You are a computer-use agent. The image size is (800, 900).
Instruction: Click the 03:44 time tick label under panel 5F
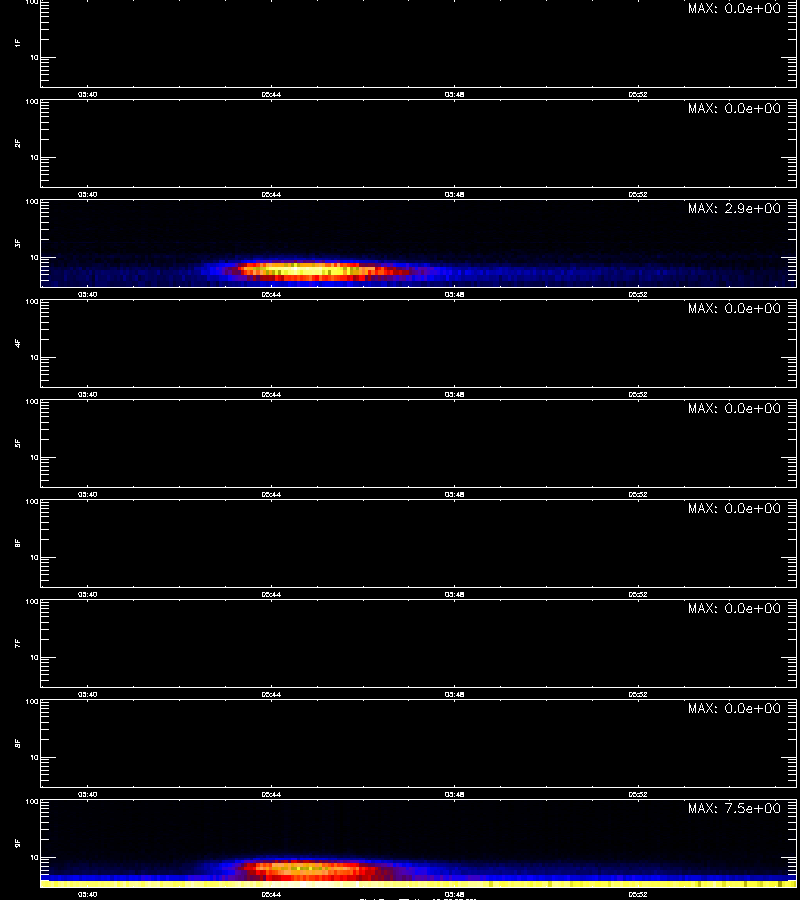pyautogui.click(x=271, y=494)
